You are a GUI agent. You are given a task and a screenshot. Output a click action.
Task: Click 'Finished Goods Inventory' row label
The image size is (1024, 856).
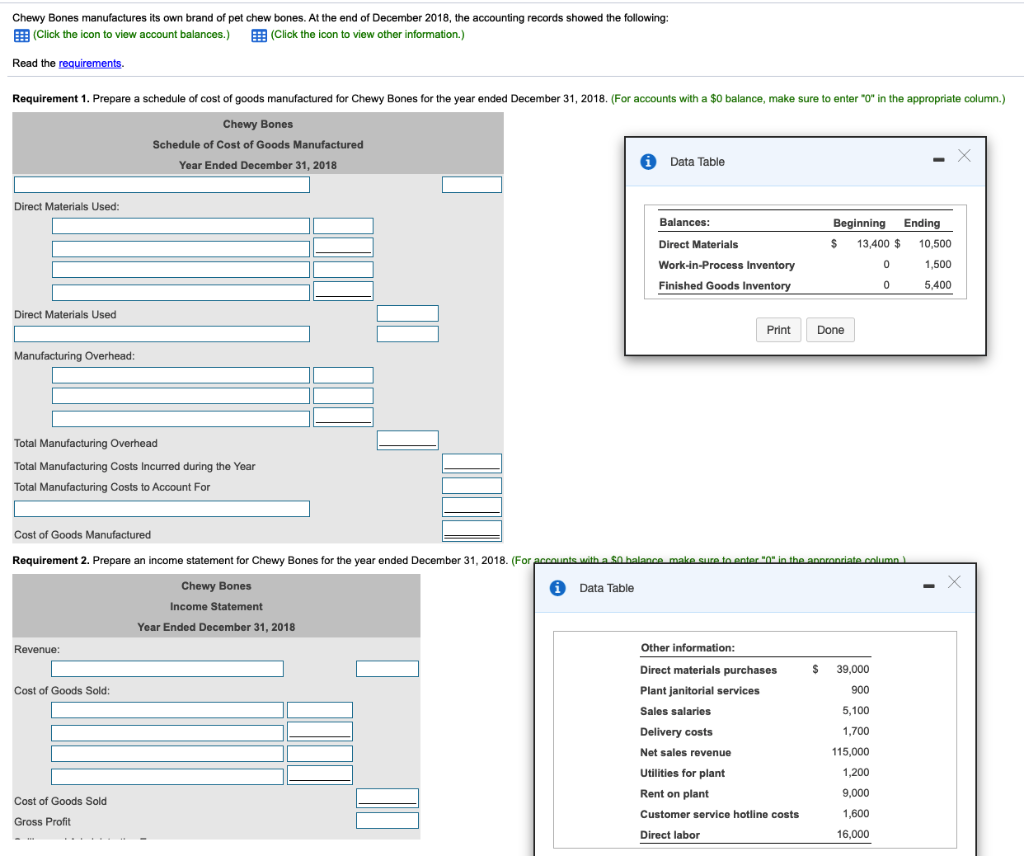pos(724,285)
